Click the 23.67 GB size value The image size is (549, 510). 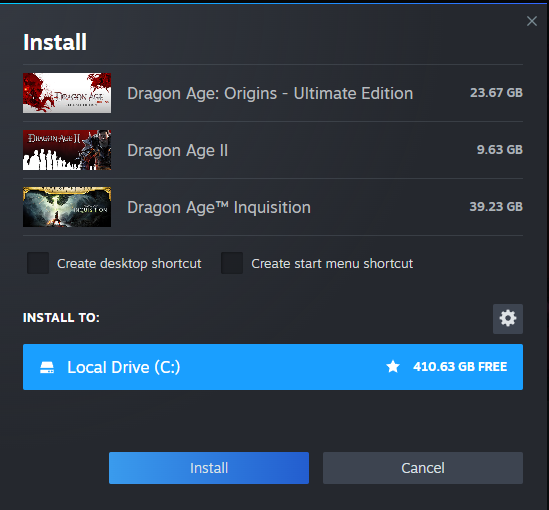pyautogui.click(x=496, y=93)
